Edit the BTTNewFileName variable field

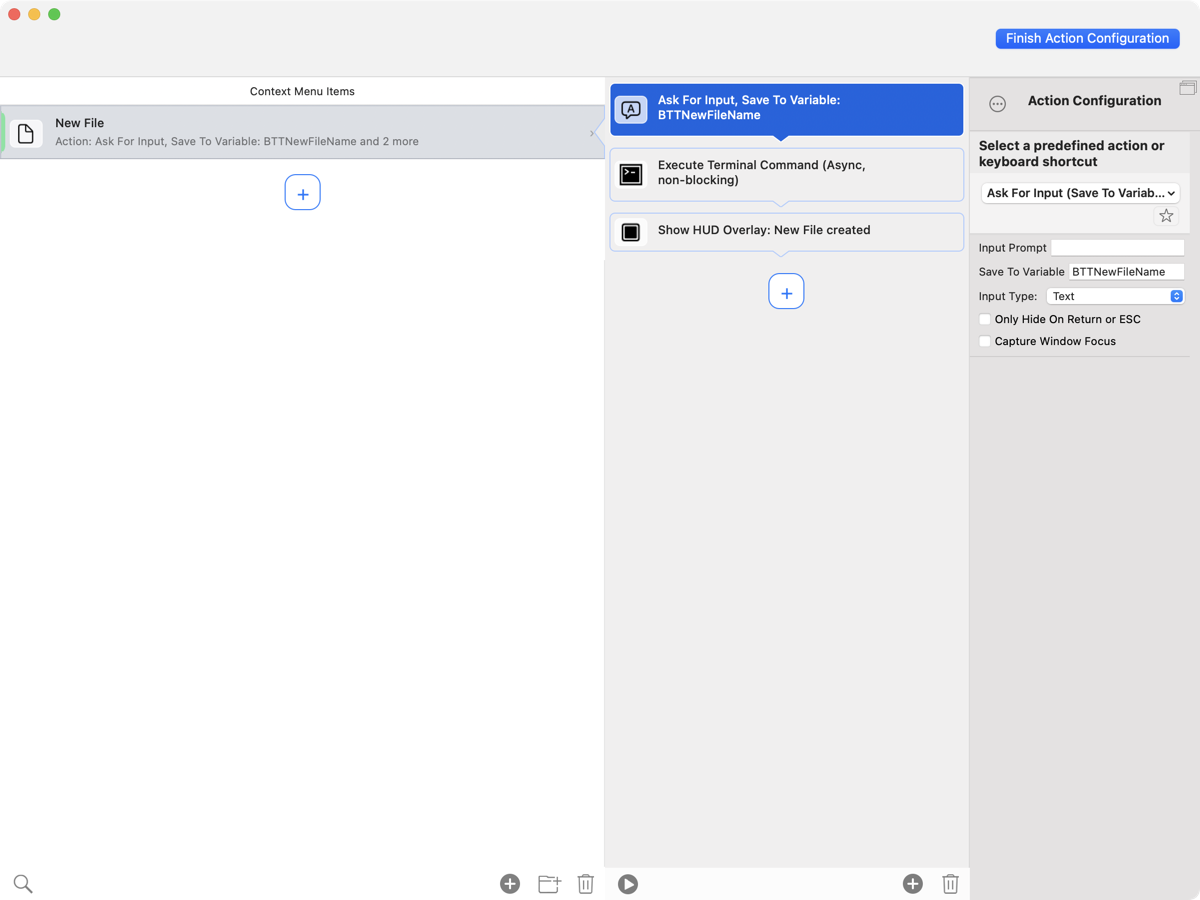click(1126, 271)
